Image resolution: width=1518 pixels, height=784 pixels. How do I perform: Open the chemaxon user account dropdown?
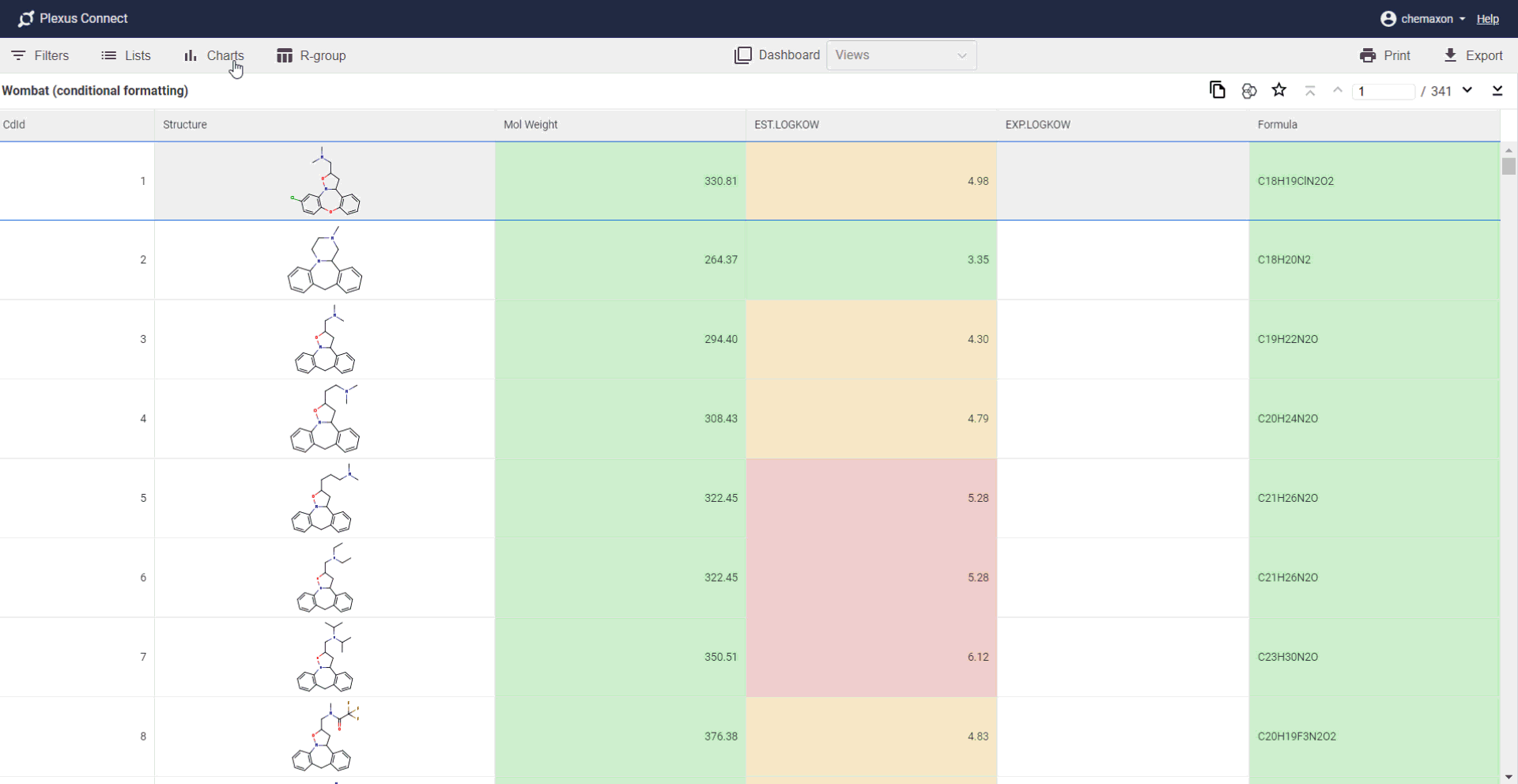click(x=1422, y=19)
